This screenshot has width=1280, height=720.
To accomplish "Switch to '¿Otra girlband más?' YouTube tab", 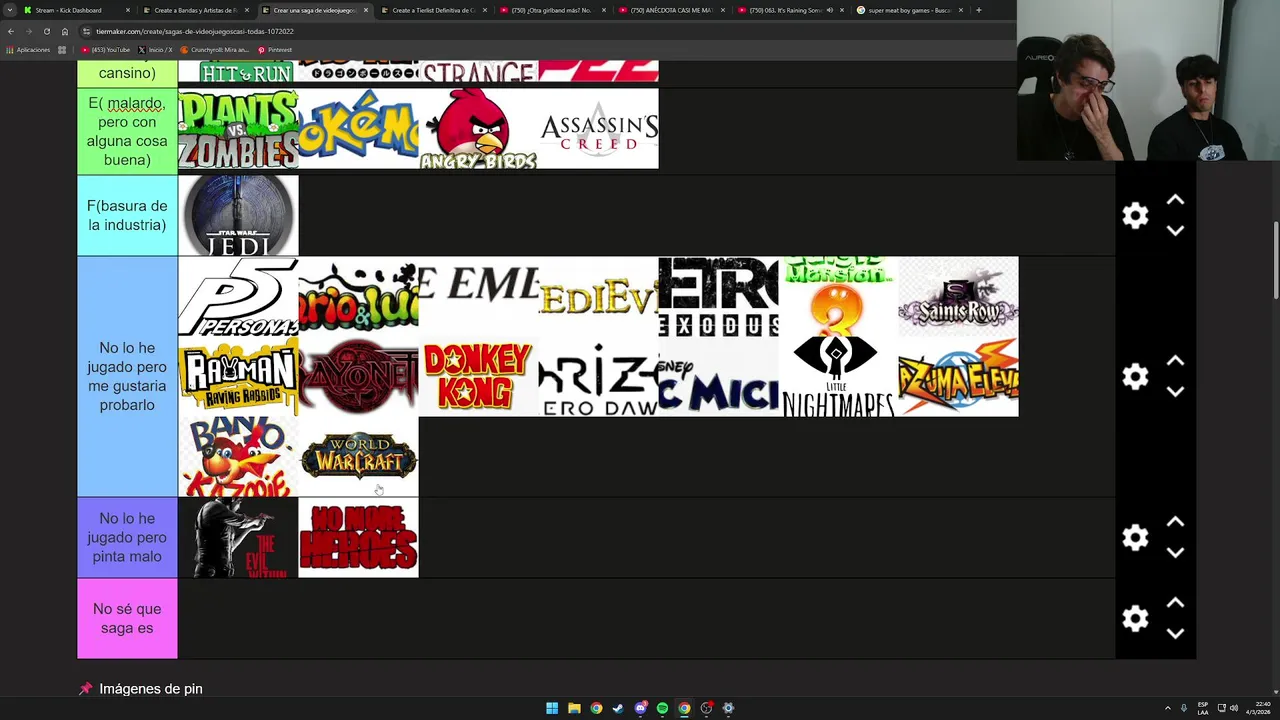I will [551, 10].
